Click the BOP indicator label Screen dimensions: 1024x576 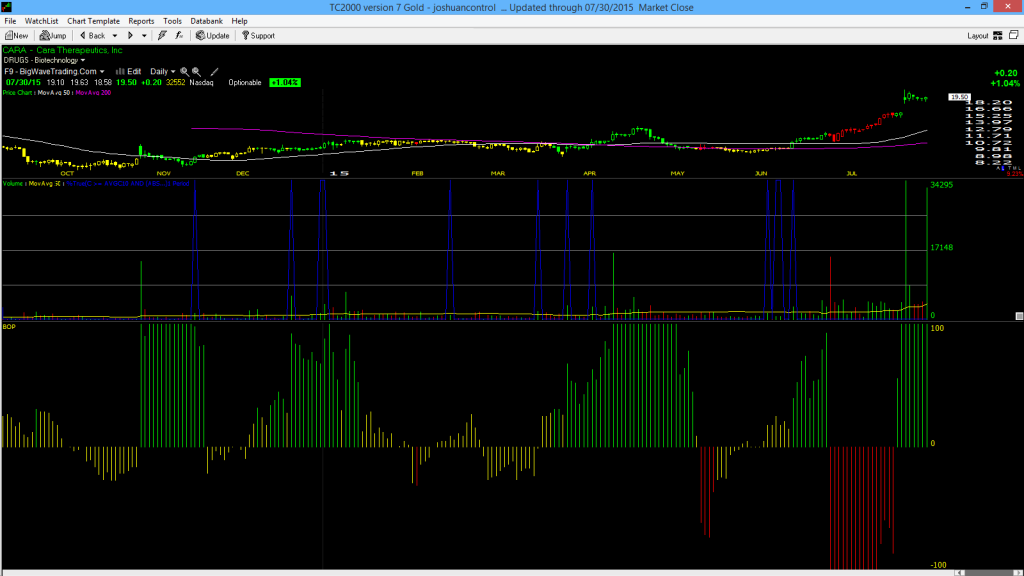(9, 327)
